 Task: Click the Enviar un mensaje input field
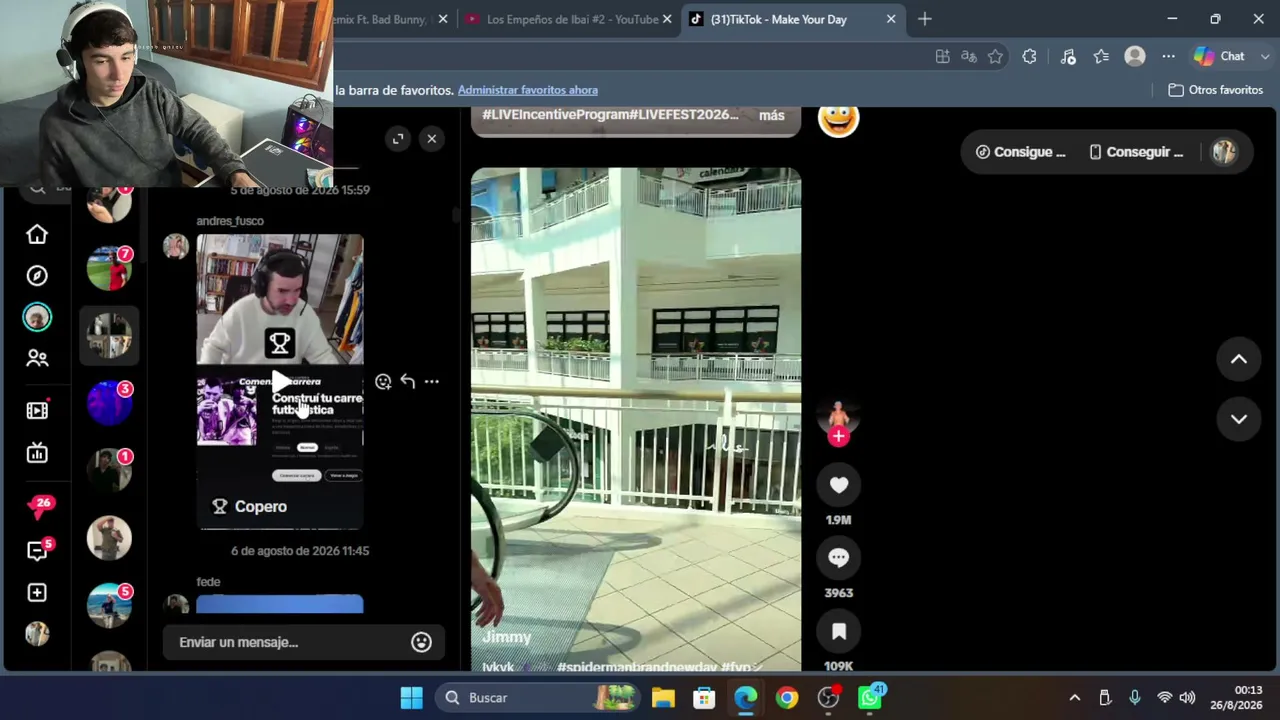pos(290,642)
